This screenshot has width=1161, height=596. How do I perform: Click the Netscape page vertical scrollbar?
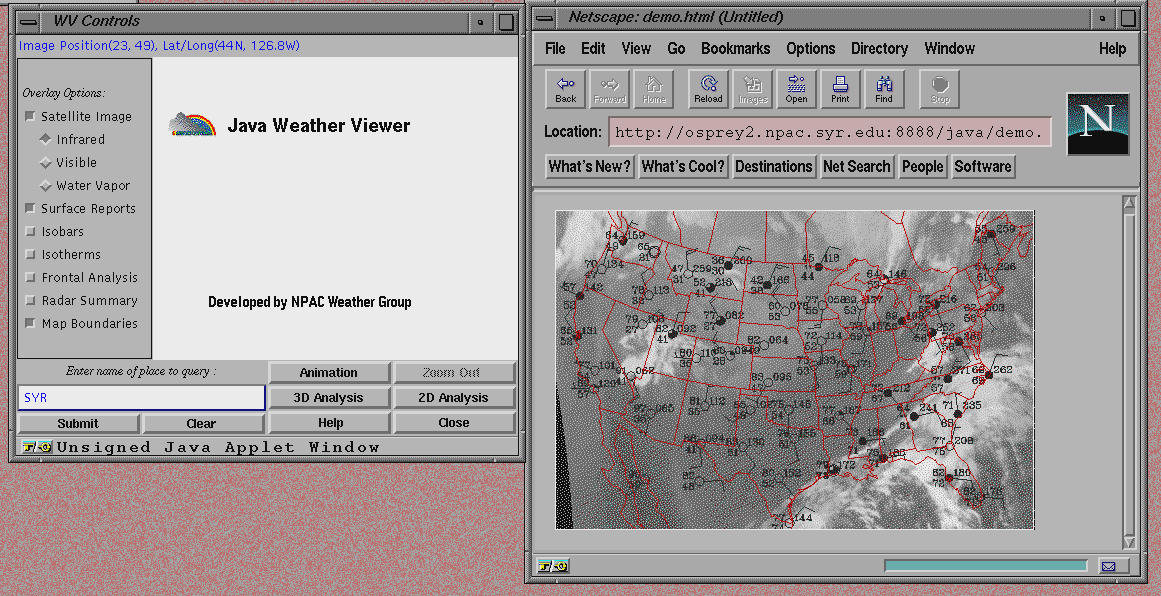[1128, 372]
